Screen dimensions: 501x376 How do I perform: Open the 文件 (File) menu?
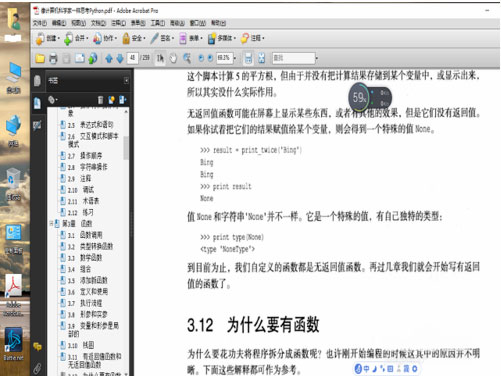[40, 23]
